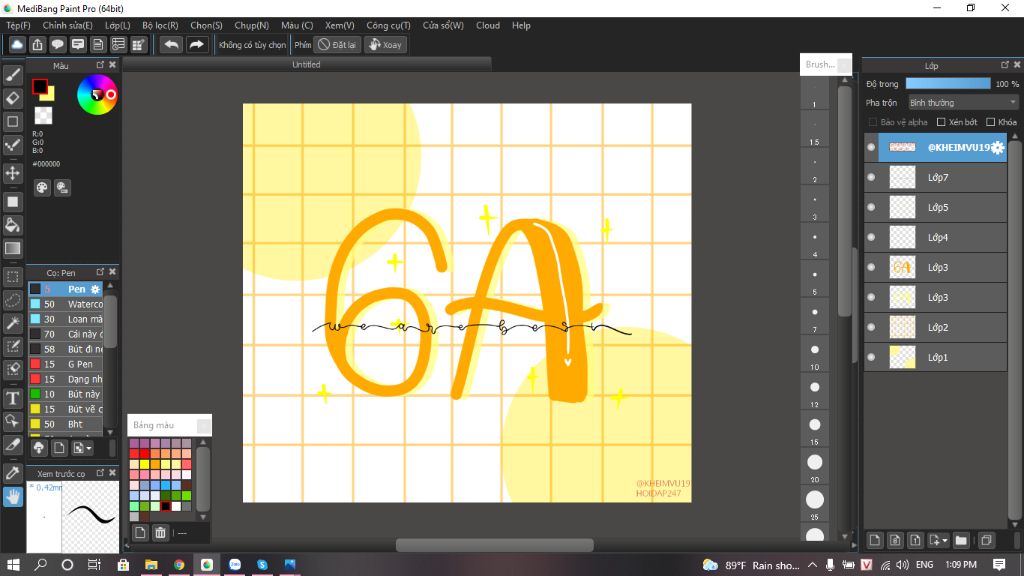Image resolution: width=1024 pixels, height=576 pixels.
Task: Click the Lớp1 layer thumbnail
Action: point(903,357)
